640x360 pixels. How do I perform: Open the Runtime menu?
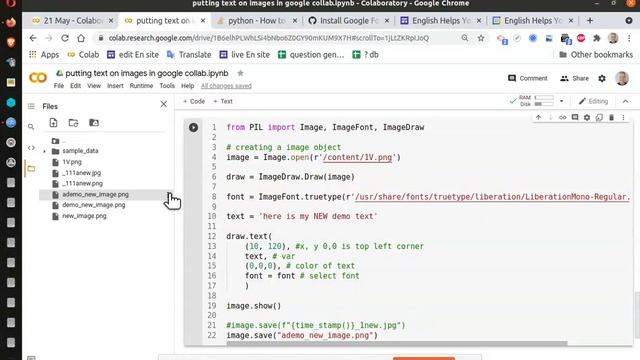pos(141,86)
